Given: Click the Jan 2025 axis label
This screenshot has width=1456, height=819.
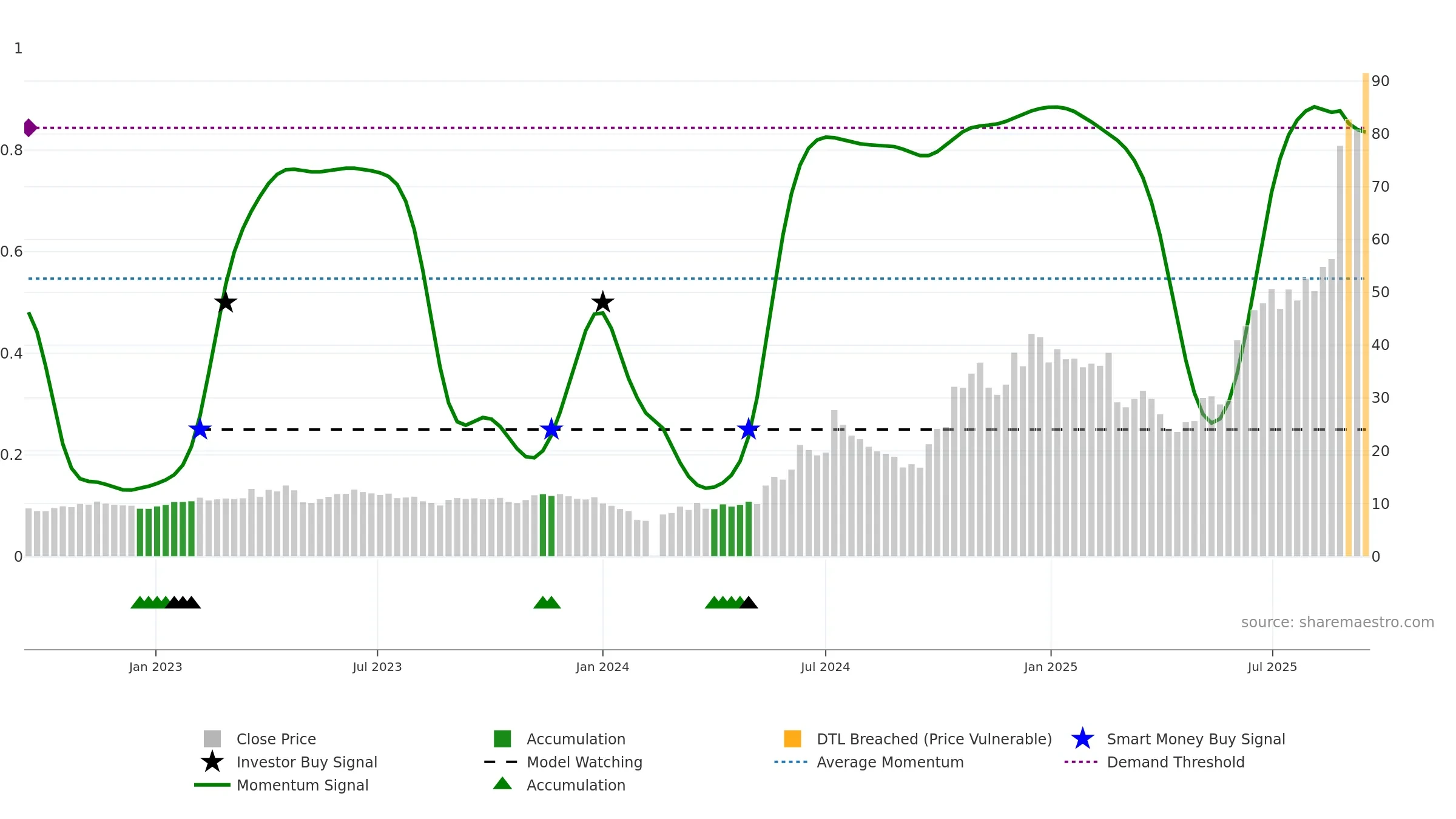Looking at the screenshot, I should coord(1051,667).
